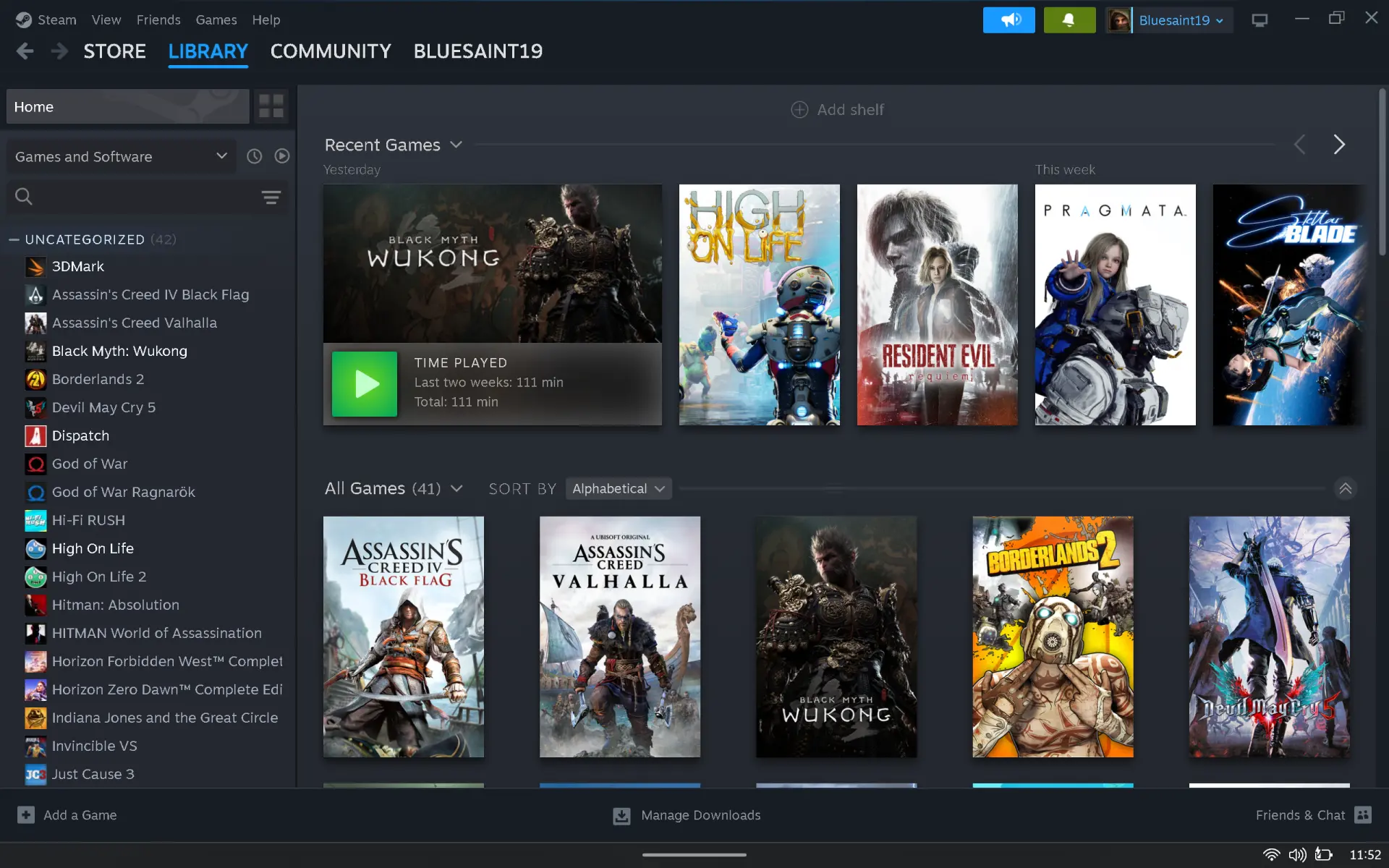Click the library search field

[148, 197]
